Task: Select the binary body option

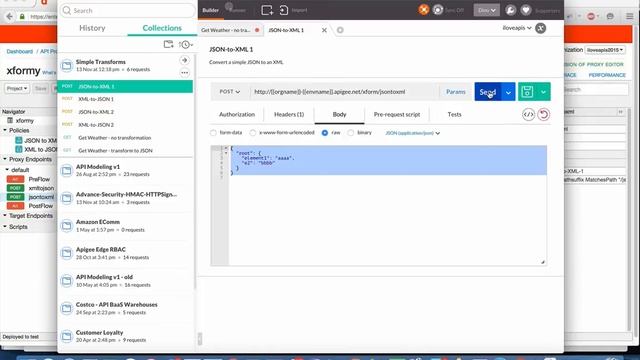Action: [351, 133]
